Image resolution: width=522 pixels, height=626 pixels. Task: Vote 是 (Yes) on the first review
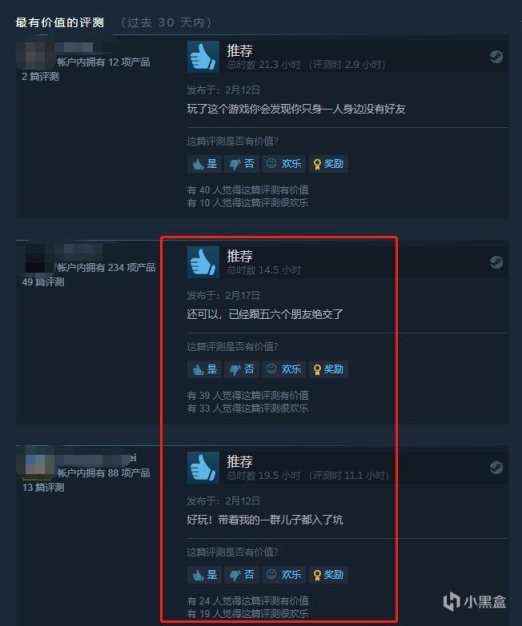[204, 164]
